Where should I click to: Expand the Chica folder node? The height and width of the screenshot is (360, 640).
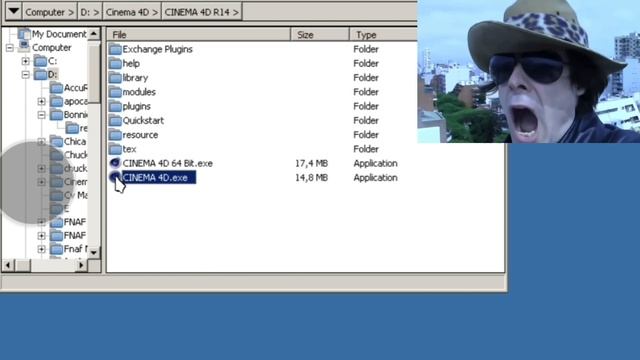(41, 142)
